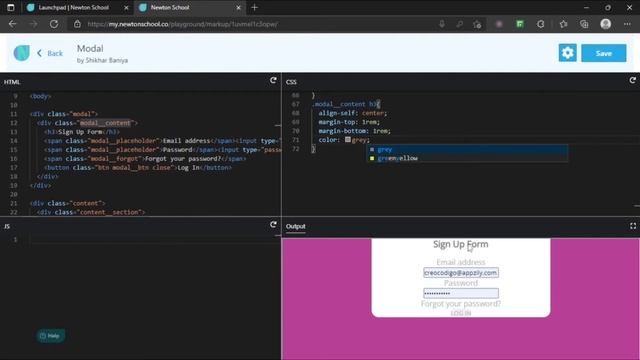This screenshot has height=360, width=640.
Task: Open the browser profile avatar
Action: point(606,24)
